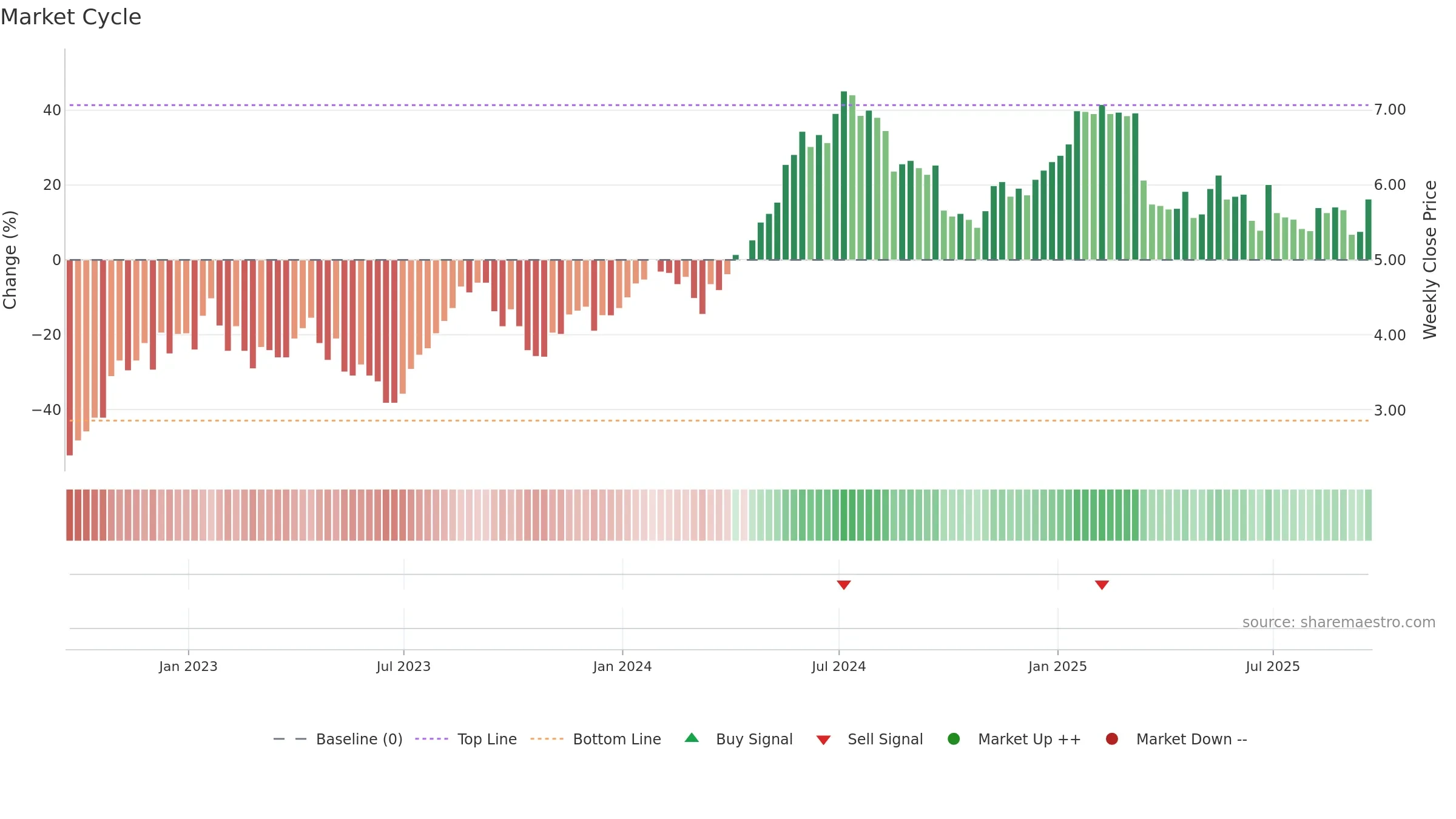Viewport: 1456px width, 819px height.
Task: Click the 20 tick on Change axis
Action: pos(52,185)
